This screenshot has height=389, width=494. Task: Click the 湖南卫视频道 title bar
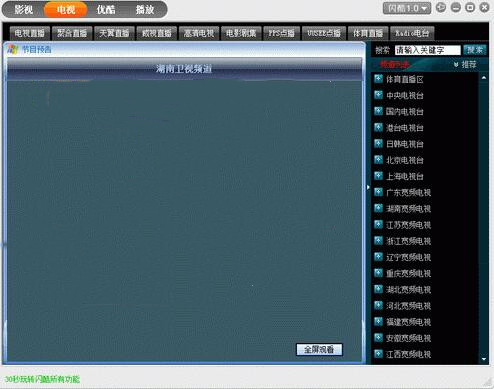click(x=184, y=69)
